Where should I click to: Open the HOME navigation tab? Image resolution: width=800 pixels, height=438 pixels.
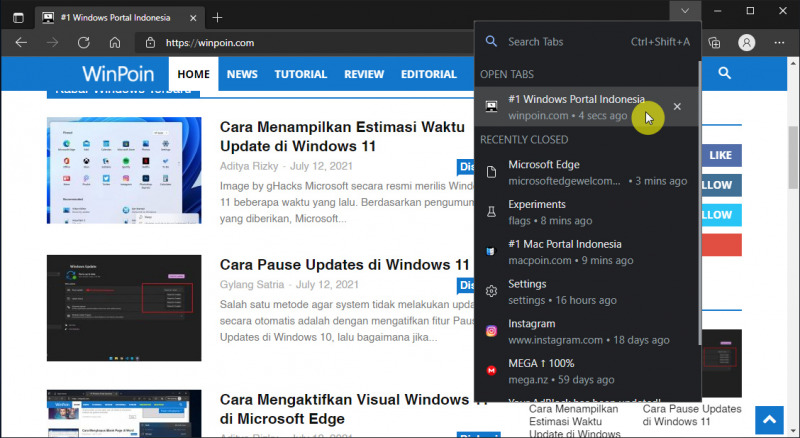(193, 74)
